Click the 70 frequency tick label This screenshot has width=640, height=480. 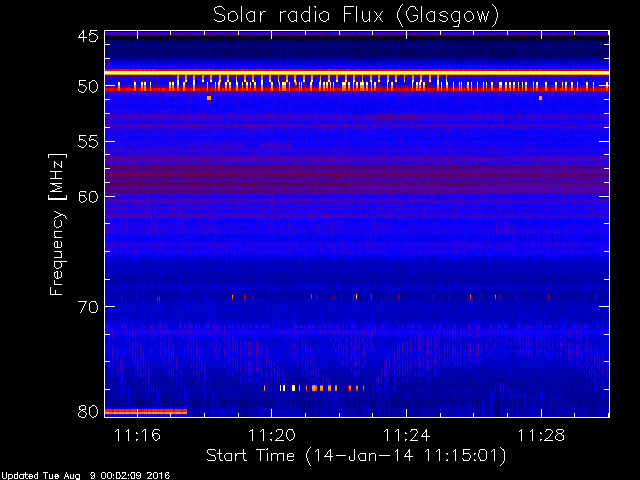click(88, 306)
